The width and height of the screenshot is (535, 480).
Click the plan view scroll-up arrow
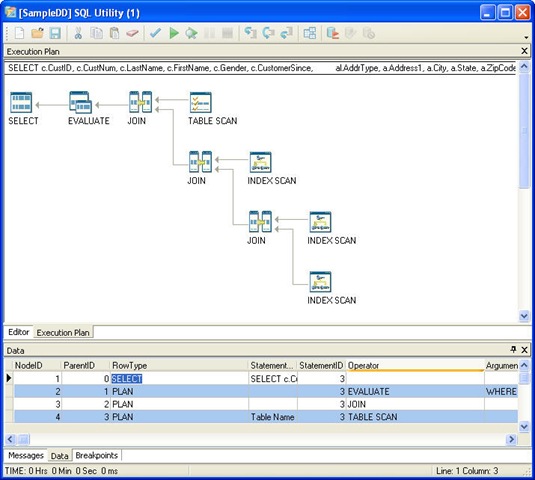tap(524, 67)
